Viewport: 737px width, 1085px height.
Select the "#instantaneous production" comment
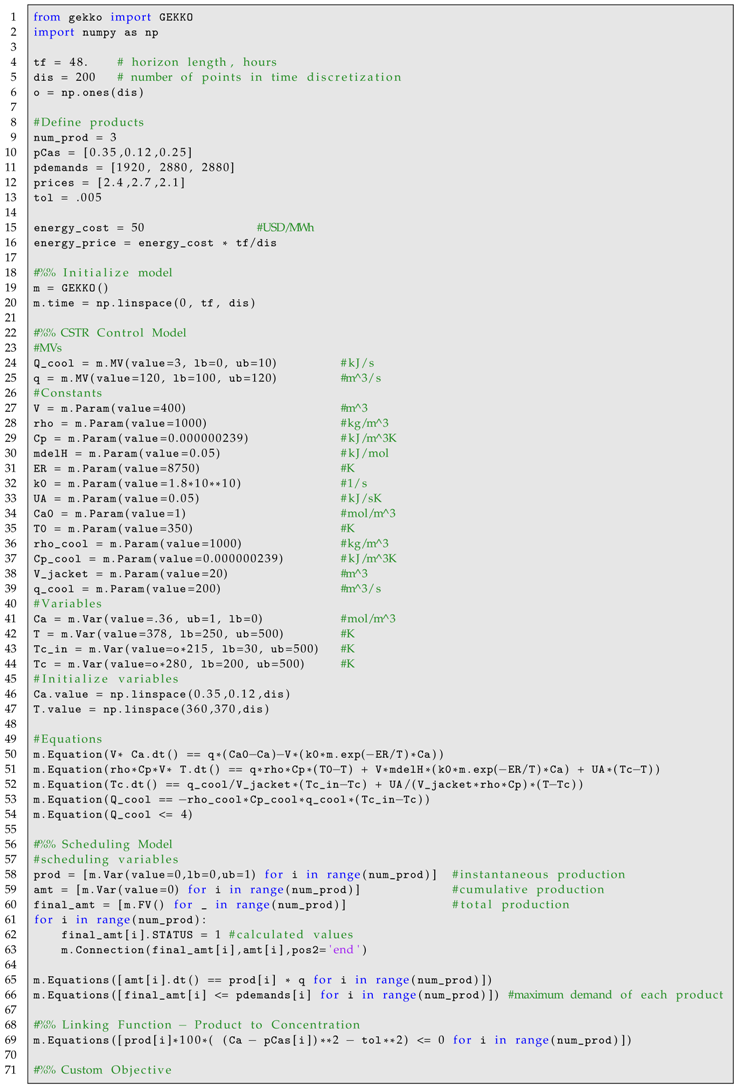point(538,875)
